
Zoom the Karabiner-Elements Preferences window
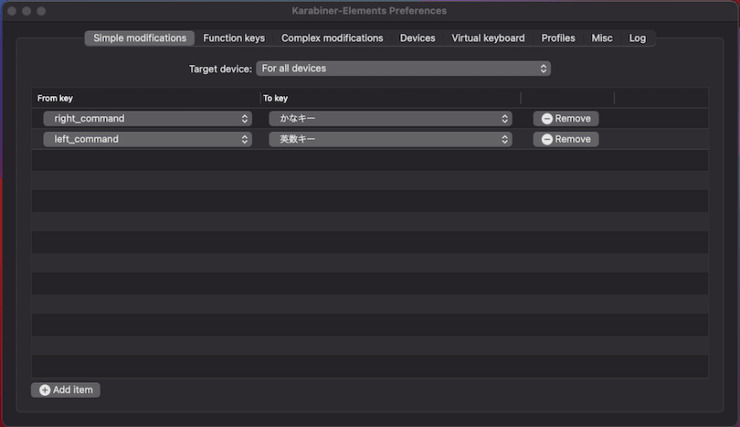[x=42, y=11]
